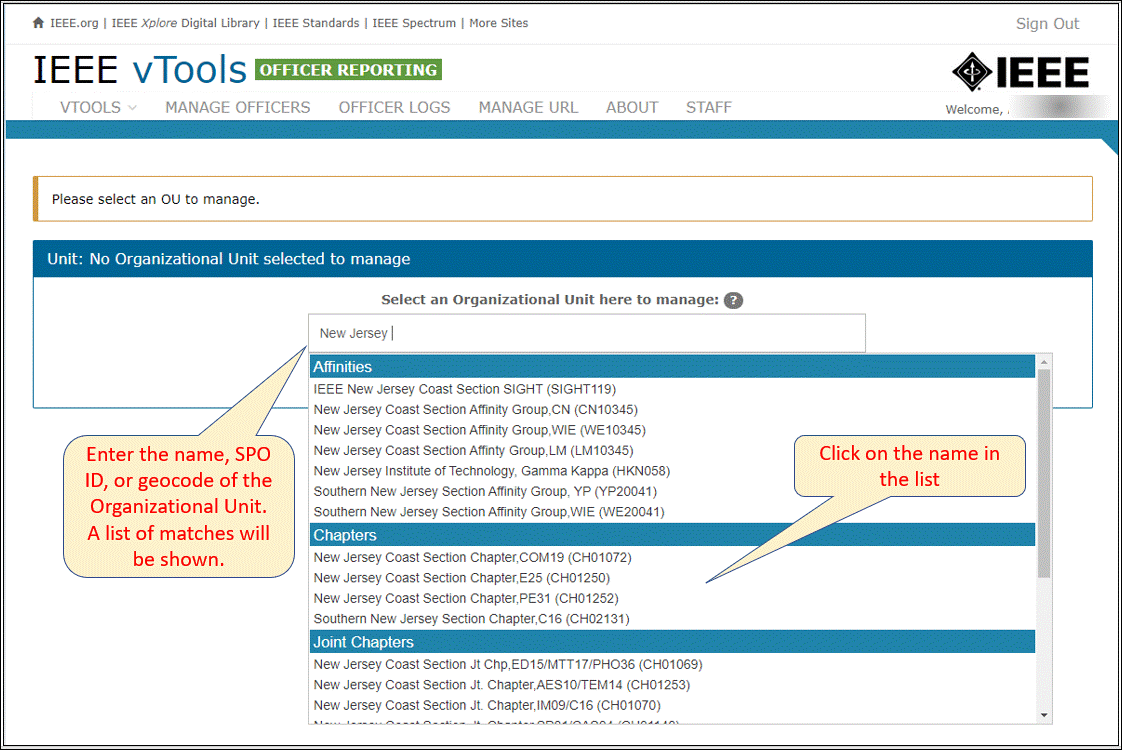Screen dimensions: 1122x750
Task: Click the dropdown list scrollbar thumb
Action: (1044, 473)
